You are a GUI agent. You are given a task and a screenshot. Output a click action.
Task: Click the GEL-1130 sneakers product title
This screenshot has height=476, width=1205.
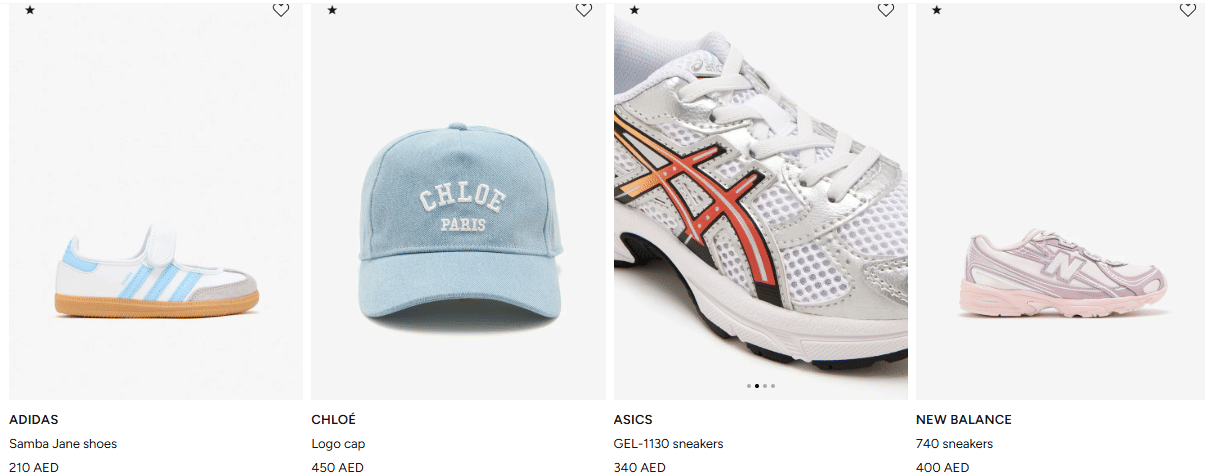coord(668,444)
